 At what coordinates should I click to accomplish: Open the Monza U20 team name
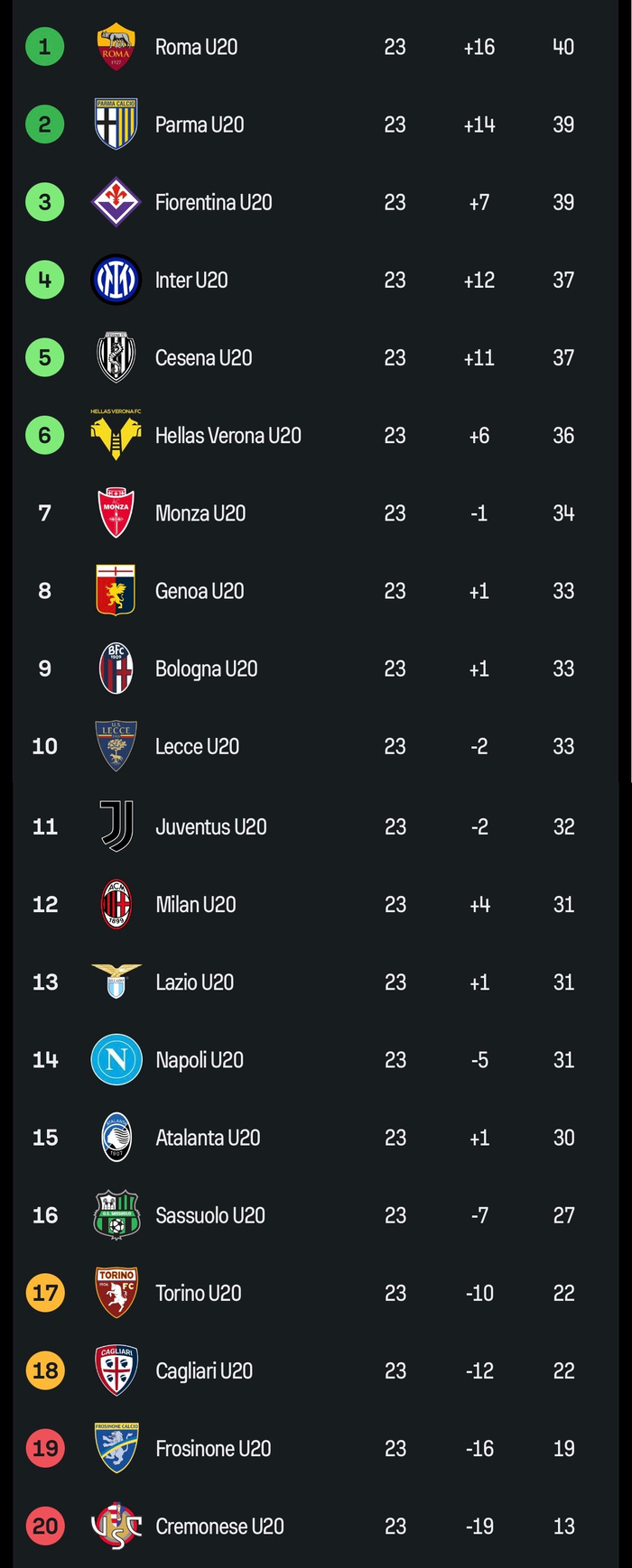click(200, 513)
